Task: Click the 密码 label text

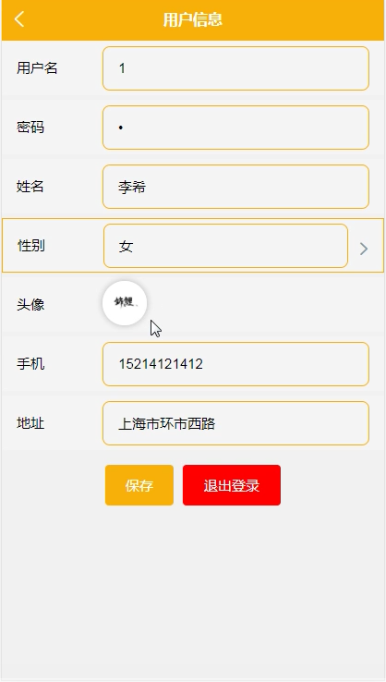Action: [x=30, y=127]
